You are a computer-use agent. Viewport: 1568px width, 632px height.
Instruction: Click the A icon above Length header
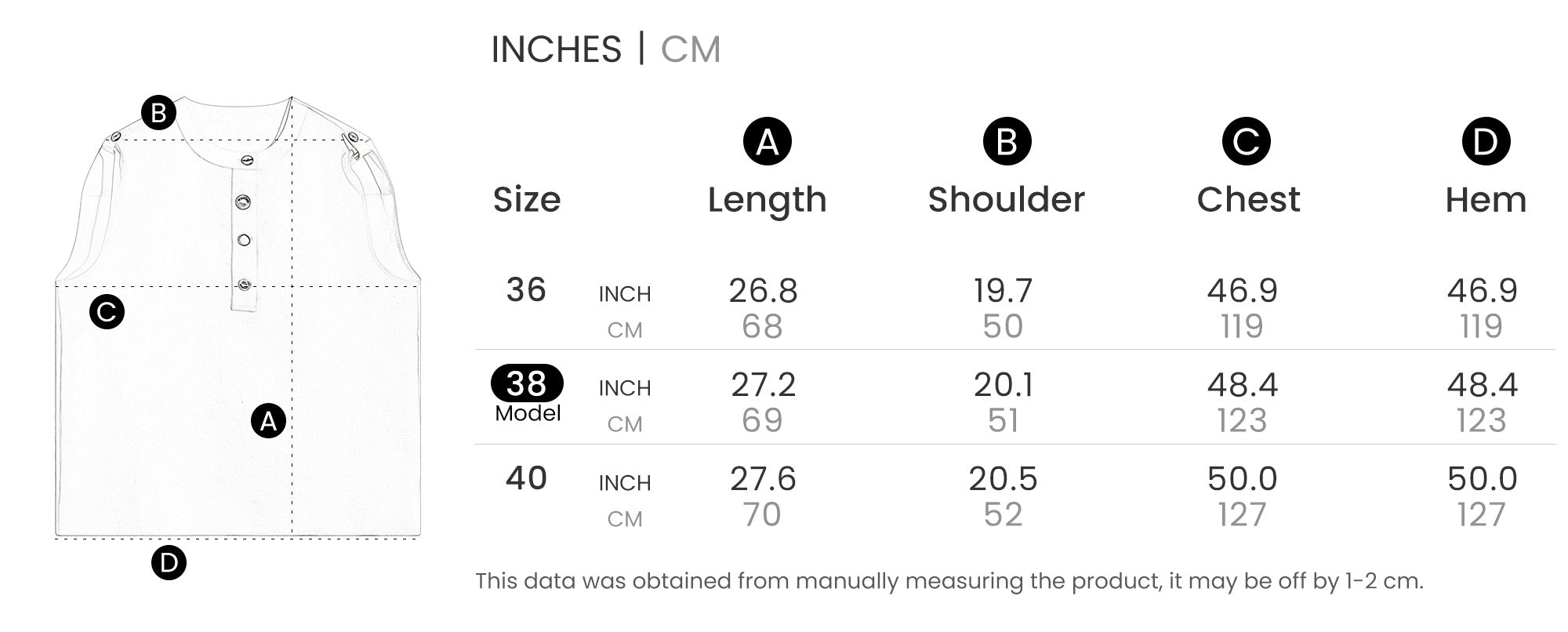(767, 142)
